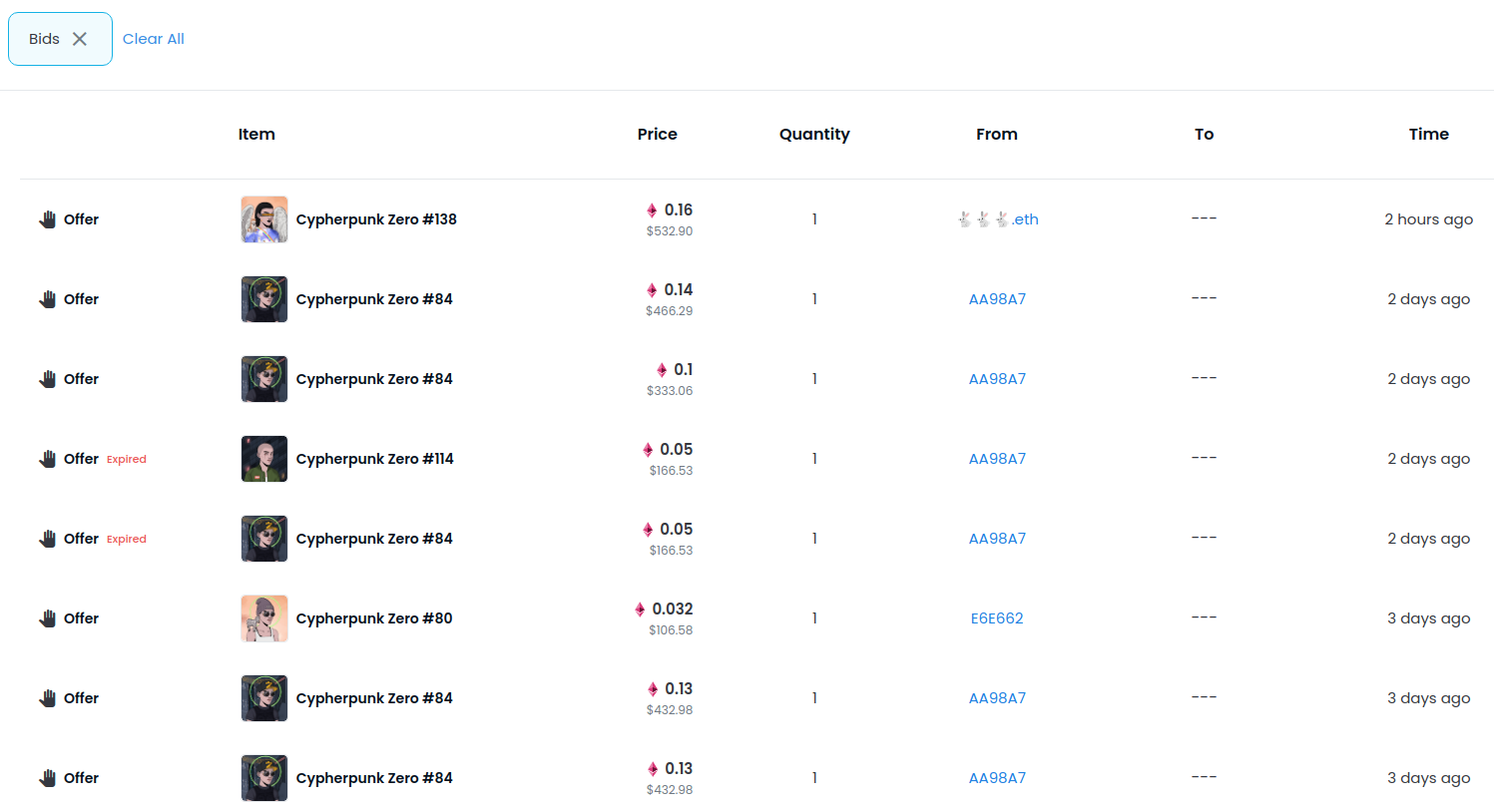Open Cypherpunk Zero #80 thumbnail
The width and height of the screenshot is (1494, 812).
[x=264, y=618]
